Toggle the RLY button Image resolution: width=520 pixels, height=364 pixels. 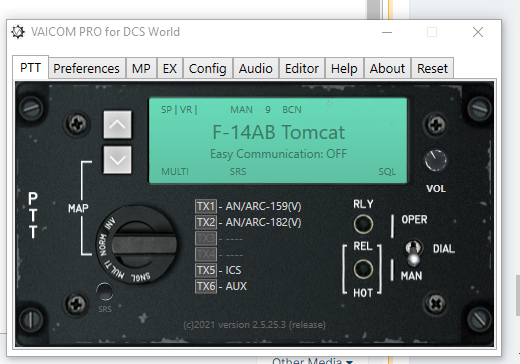pos(363,224)
